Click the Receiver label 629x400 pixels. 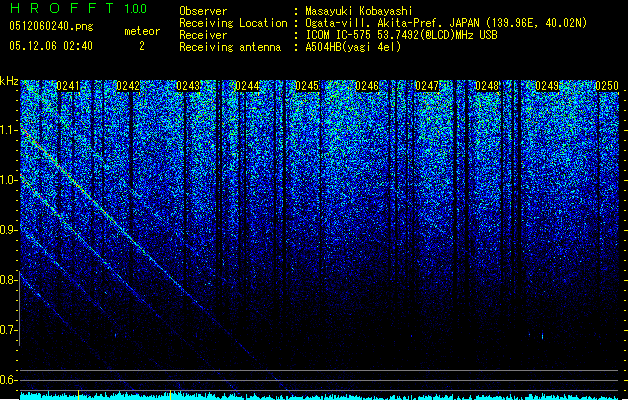pos(203,35)
